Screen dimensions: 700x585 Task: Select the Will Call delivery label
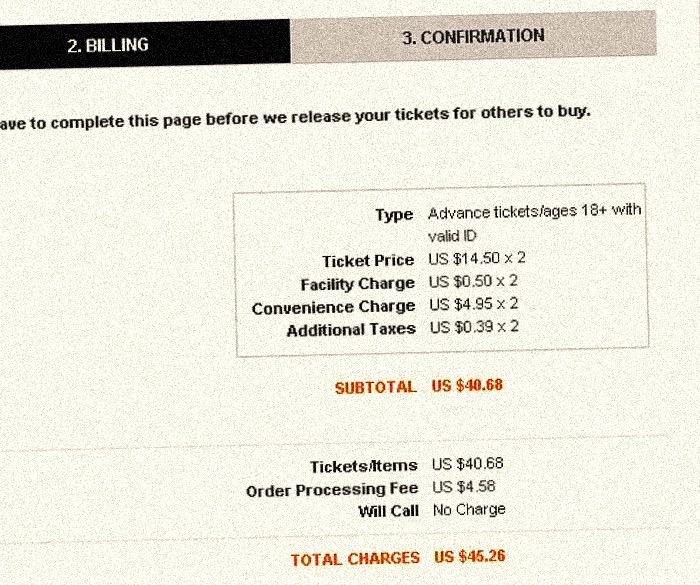[388, 511]
